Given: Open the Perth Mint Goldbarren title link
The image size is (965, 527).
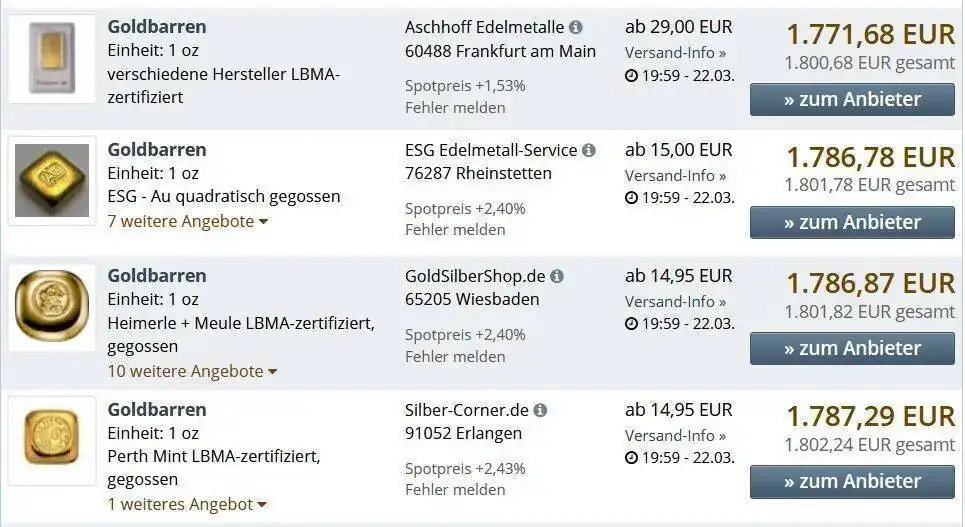Looking at the screenshot, I should [x=157, y=409].
